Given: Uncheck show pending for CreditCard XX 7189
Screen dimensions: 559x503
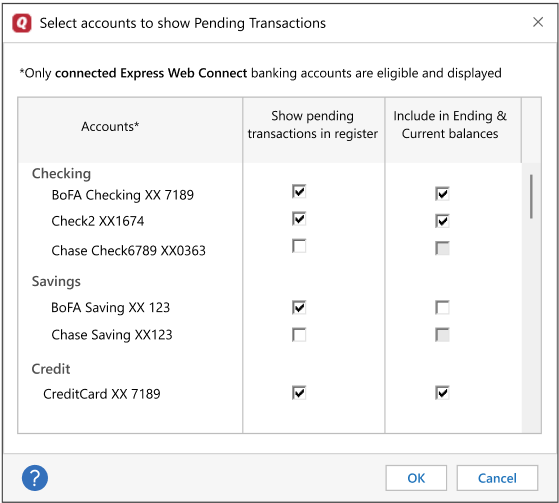Looking at the screenshot, I should [x=299, y=393].
